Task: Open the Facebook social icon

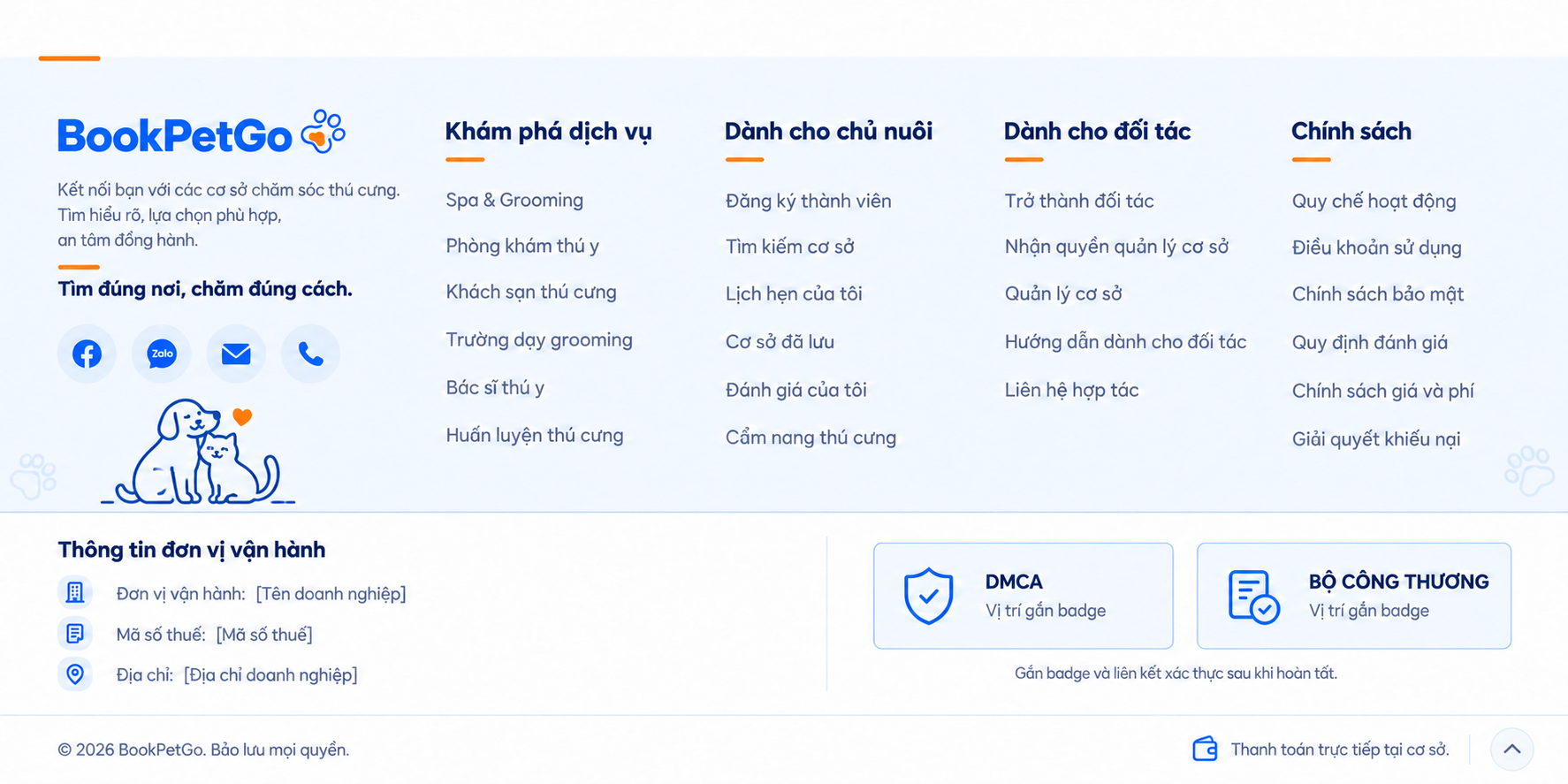Action: (x=87, y=354)
